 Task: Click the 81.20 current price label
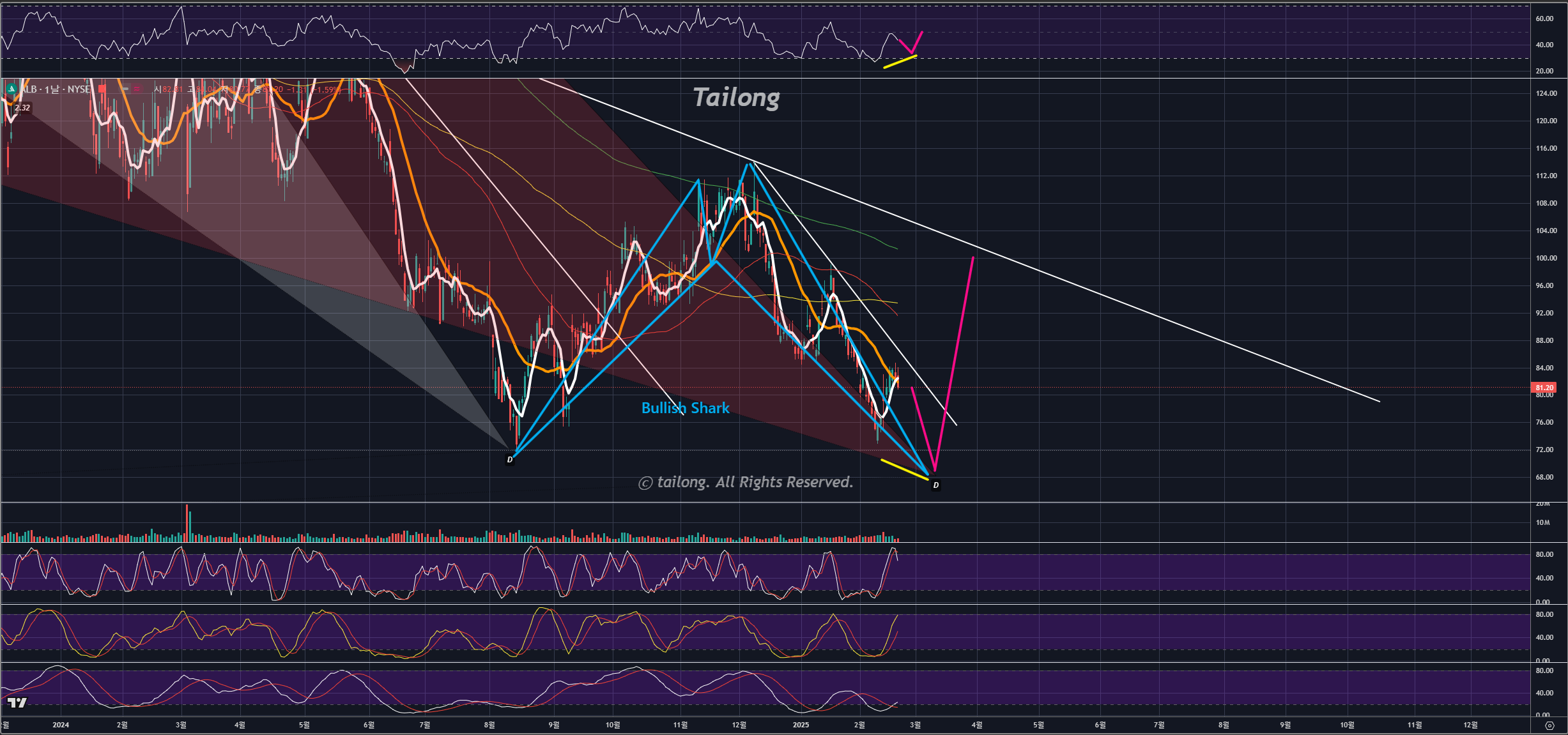click(x=1544, y=387)
